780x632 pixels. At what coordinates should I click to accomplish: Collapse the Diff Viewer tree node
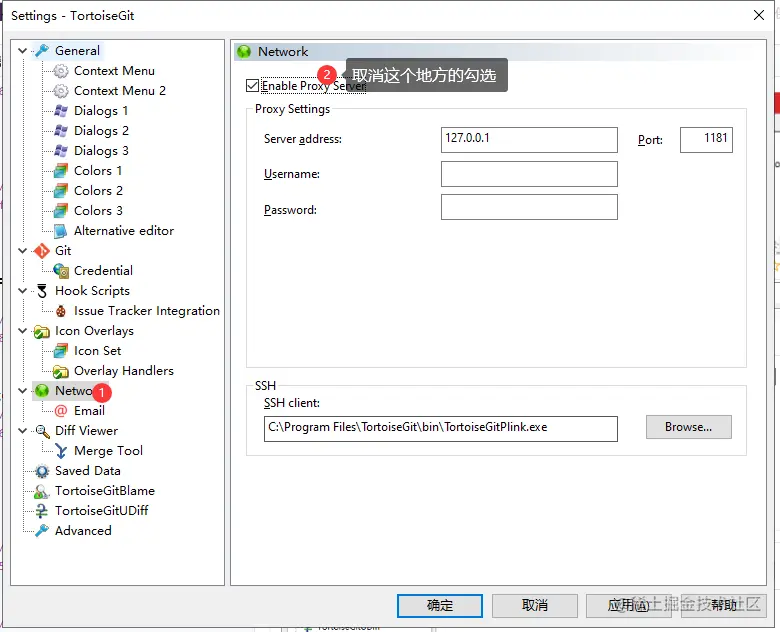click(x=22, y=431)
